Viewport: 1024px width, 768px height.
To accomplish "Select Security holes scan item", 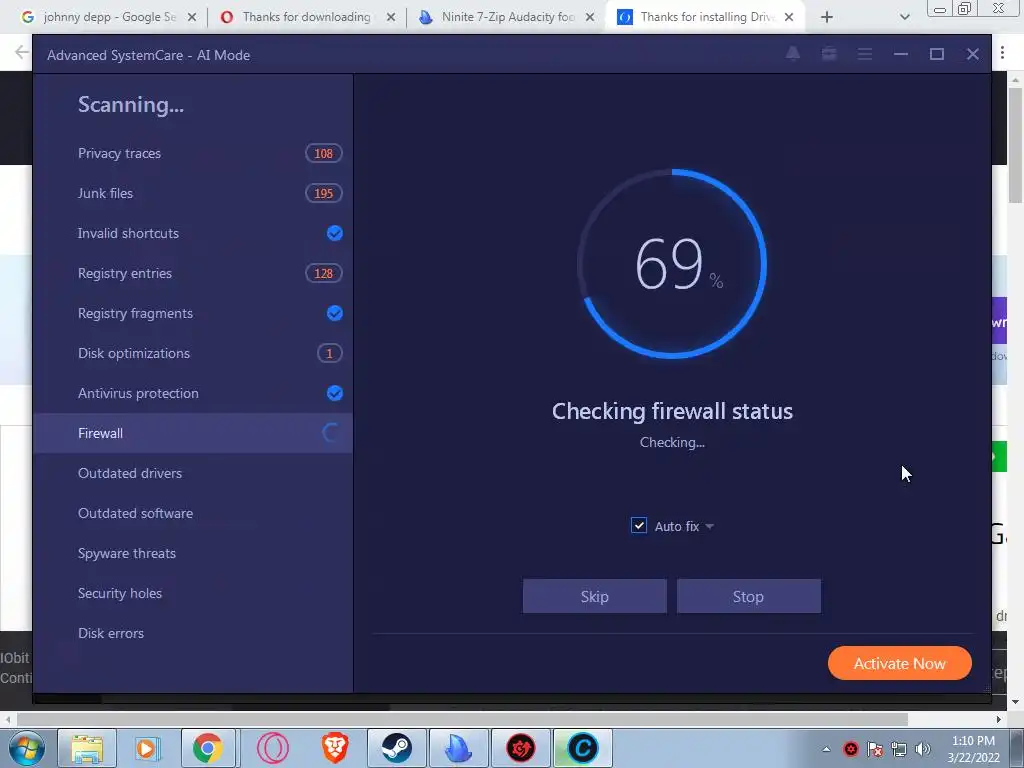I will (193, 593).
